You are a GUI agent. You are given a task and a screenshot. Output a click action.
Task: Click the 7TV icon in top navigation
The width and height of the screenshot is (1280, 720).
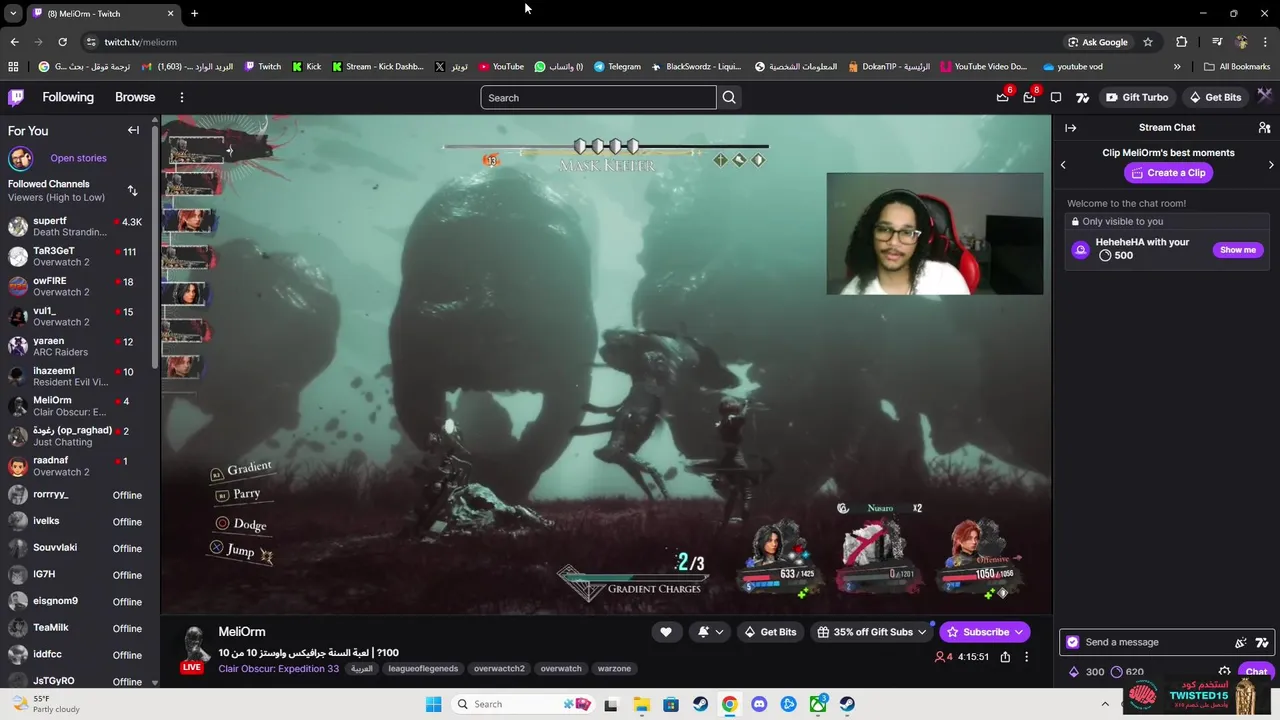[1082, 97]
